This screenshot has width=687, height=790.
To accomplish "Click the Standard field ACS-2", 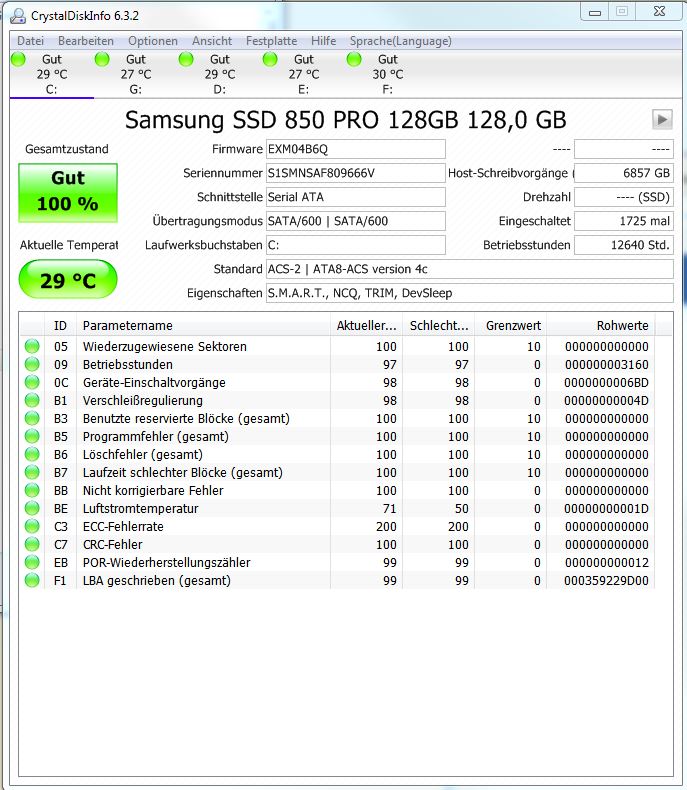I will click(x=469, y=269).
